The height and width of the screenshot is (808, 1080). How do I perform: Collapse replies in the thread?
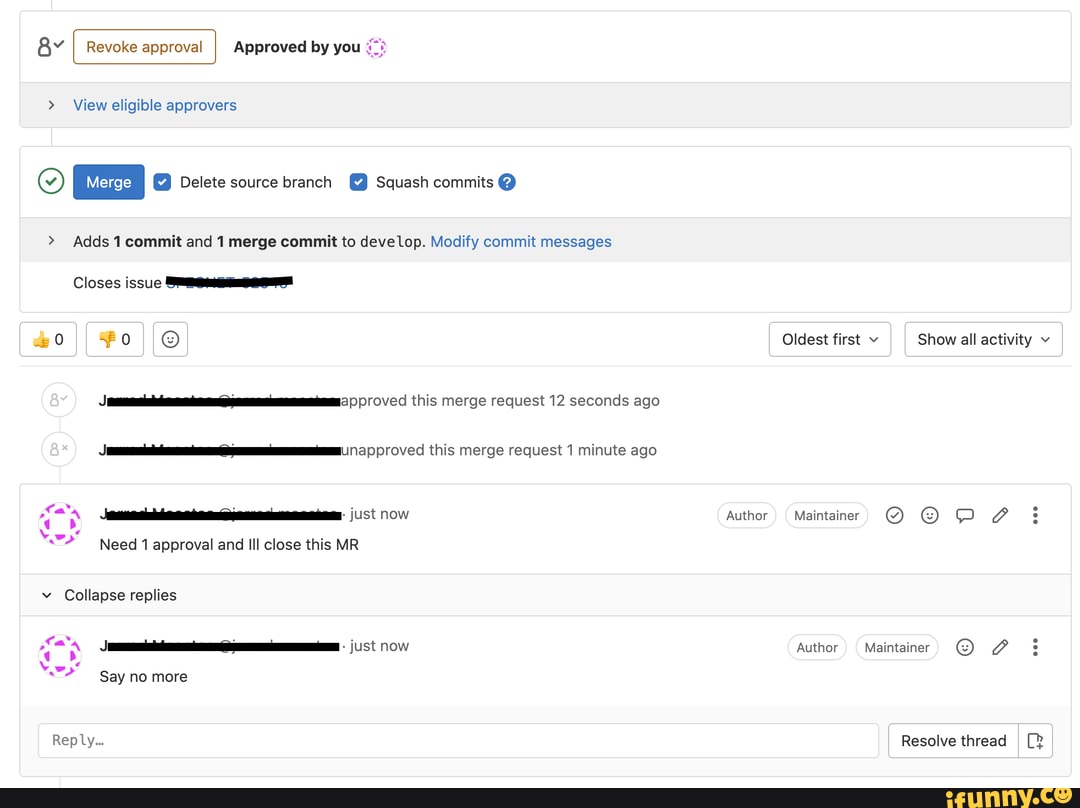point(110,595)
